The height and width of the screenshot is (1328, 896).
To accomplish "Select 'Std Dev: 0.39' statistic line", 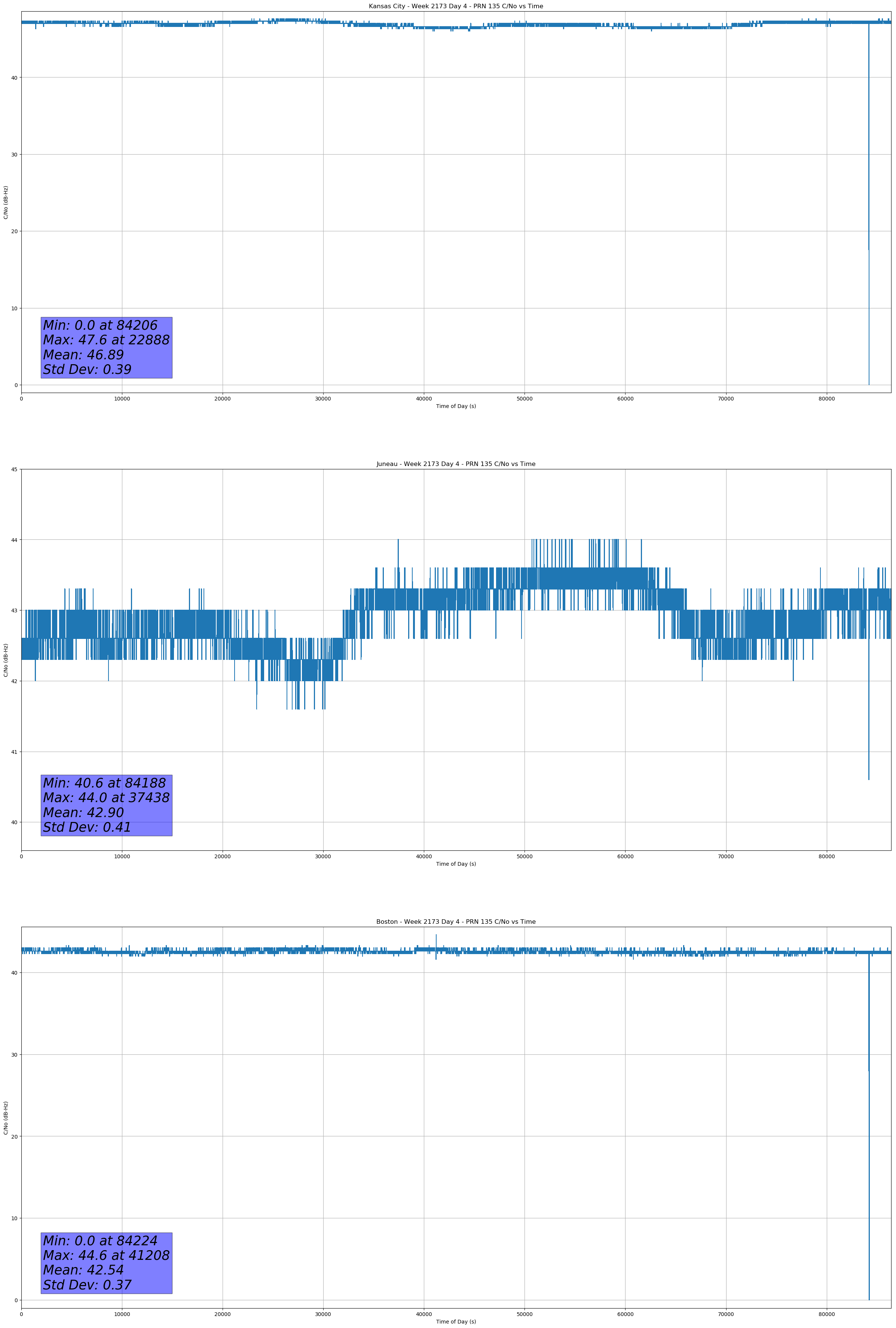I will click(88, 370).
